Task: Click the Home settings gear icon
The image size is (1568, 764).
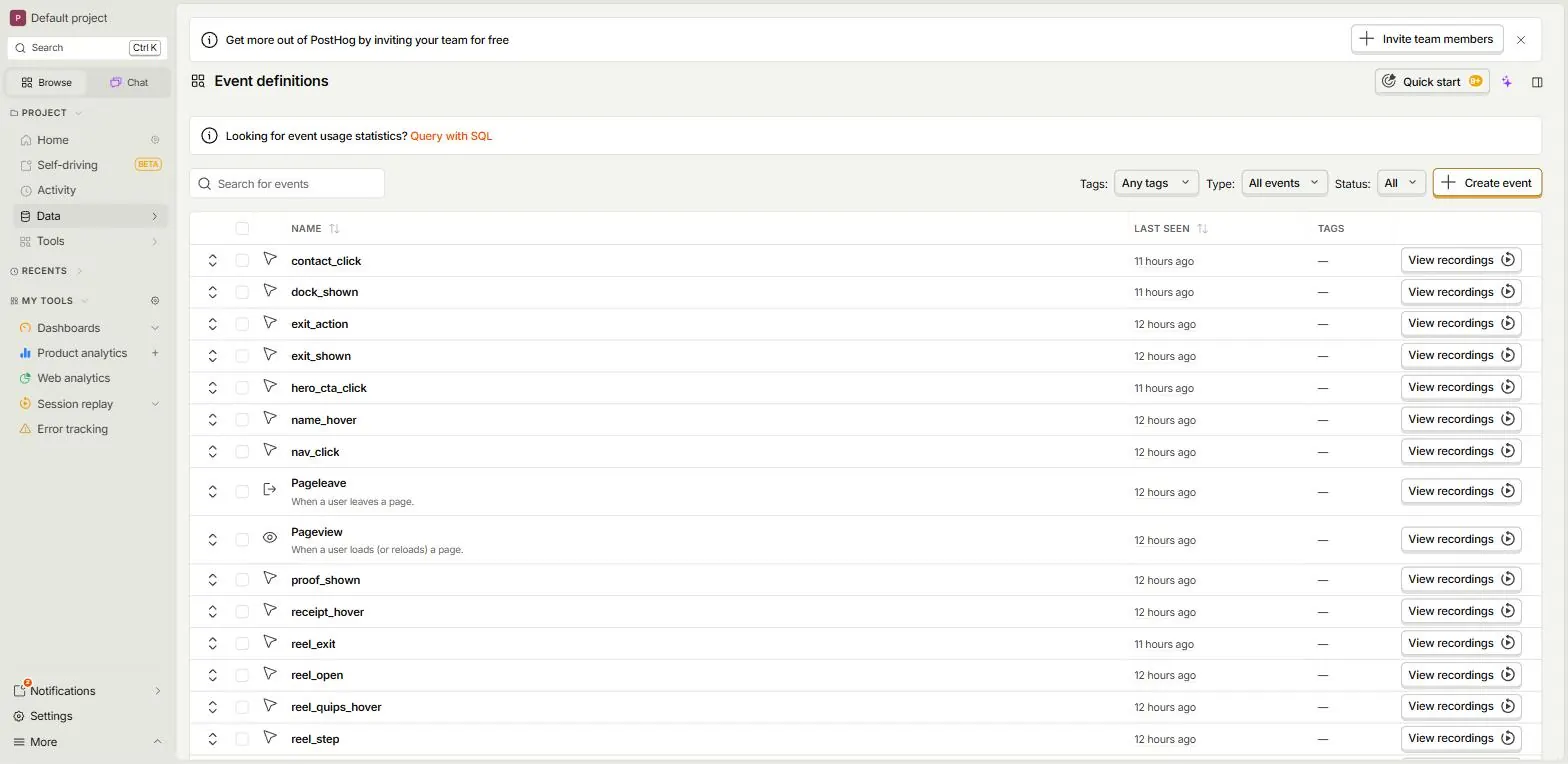Action: tap(155, 140)
